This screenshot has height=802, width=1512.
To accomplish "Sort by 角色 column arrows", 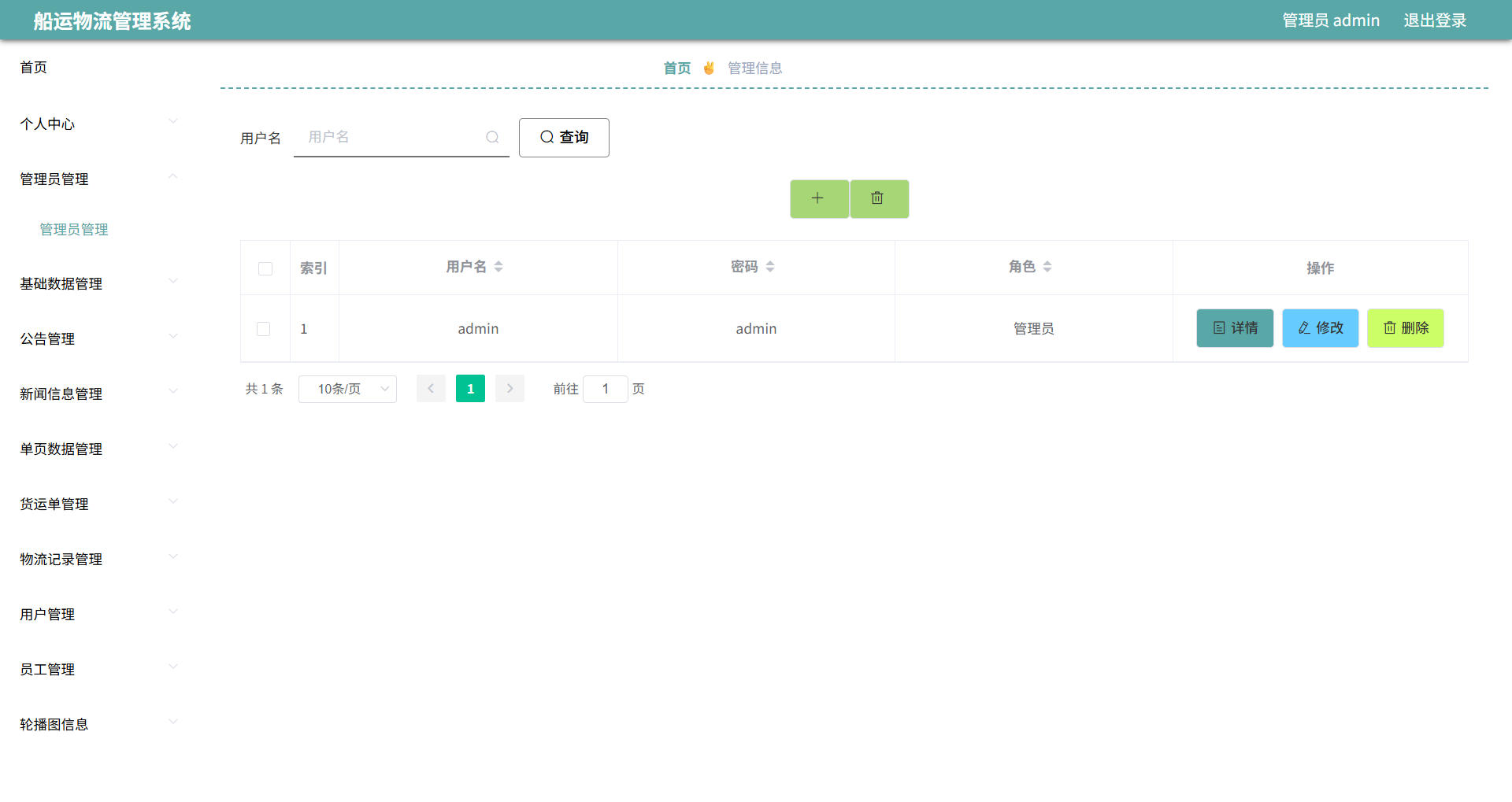I will click(1047, 267).
